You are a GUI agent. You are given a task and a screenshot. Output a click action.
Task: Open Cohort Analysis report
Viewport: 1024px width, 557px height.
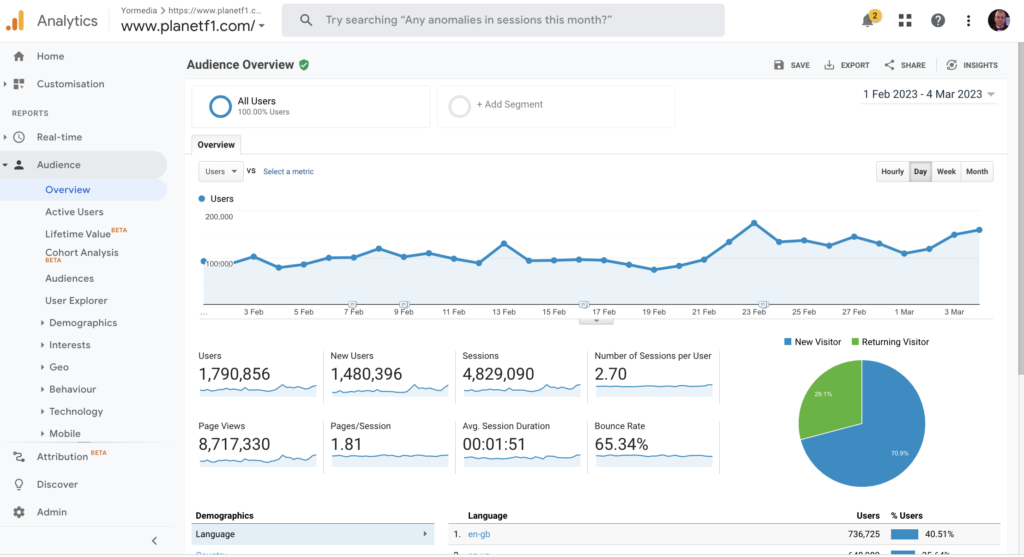click(82, 253)
